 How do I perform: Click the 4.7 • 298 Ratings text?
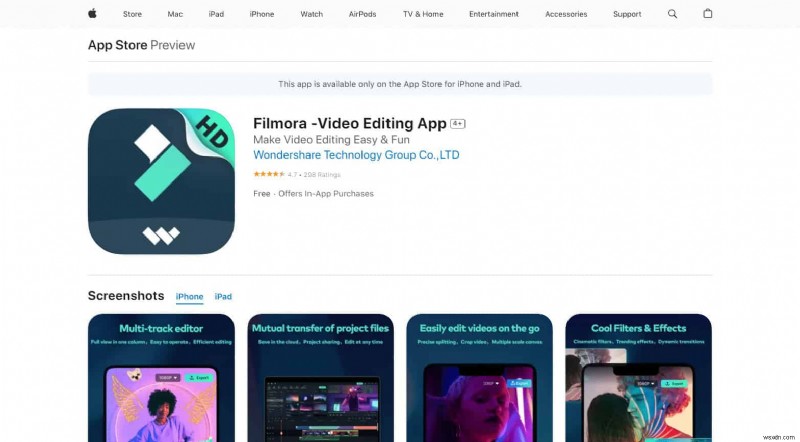click(314, 175)
